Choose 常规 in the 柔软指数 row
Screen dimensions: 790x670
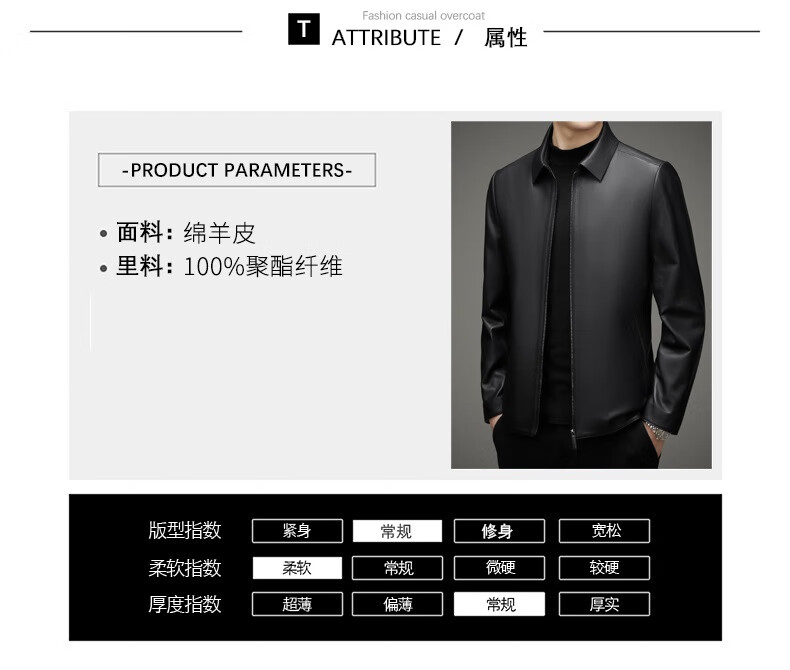(398, 568)
